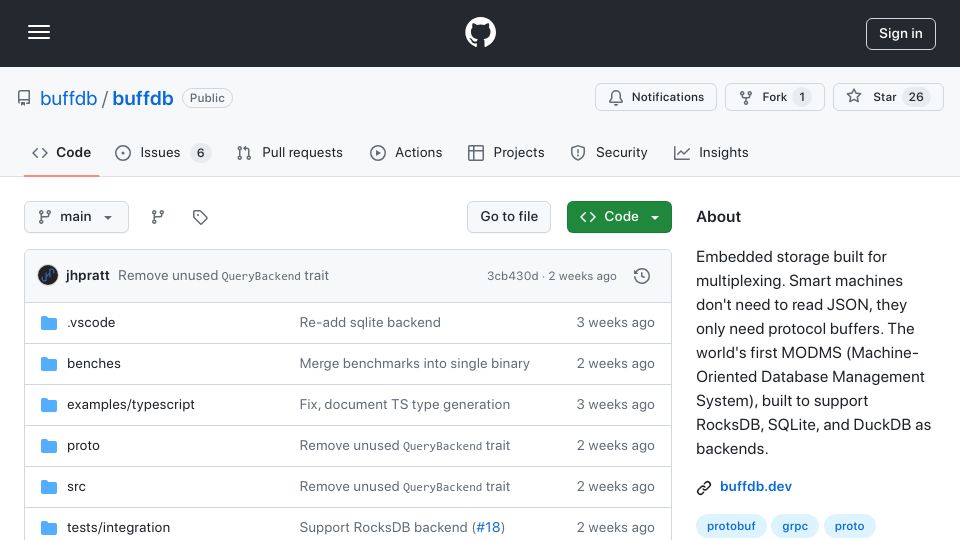
Task: Open Merge benchmarks into single binary commit
Action: coord(414,364)
